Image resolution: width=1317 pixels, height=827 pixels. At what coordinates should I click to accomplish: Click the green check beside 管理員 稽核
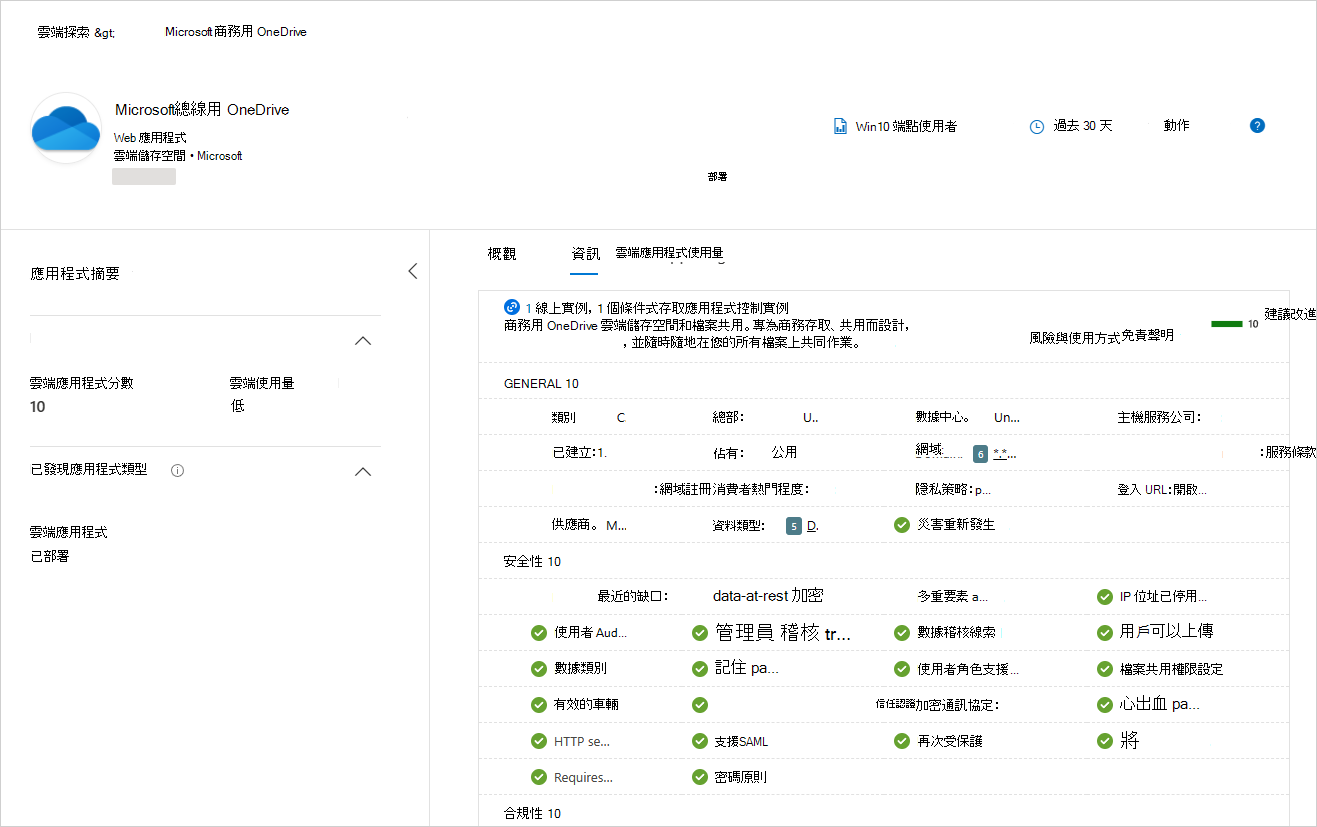coord(700,633)
